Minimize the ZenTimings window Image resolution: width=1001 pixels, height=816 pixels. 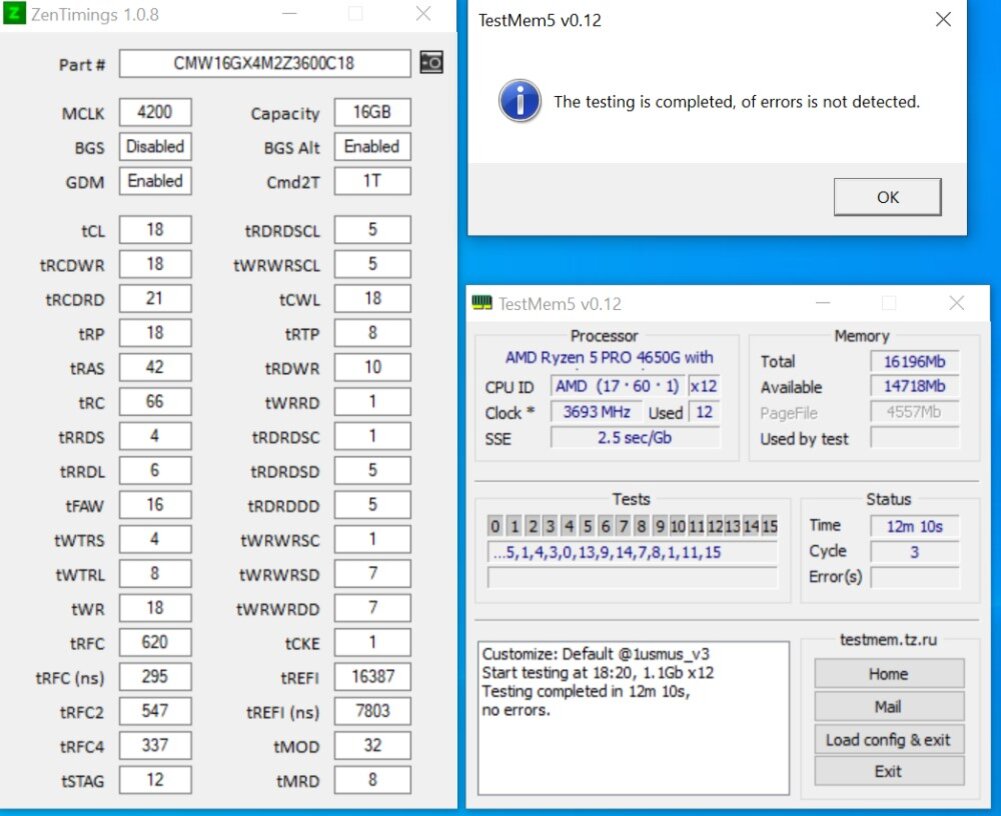290,14
